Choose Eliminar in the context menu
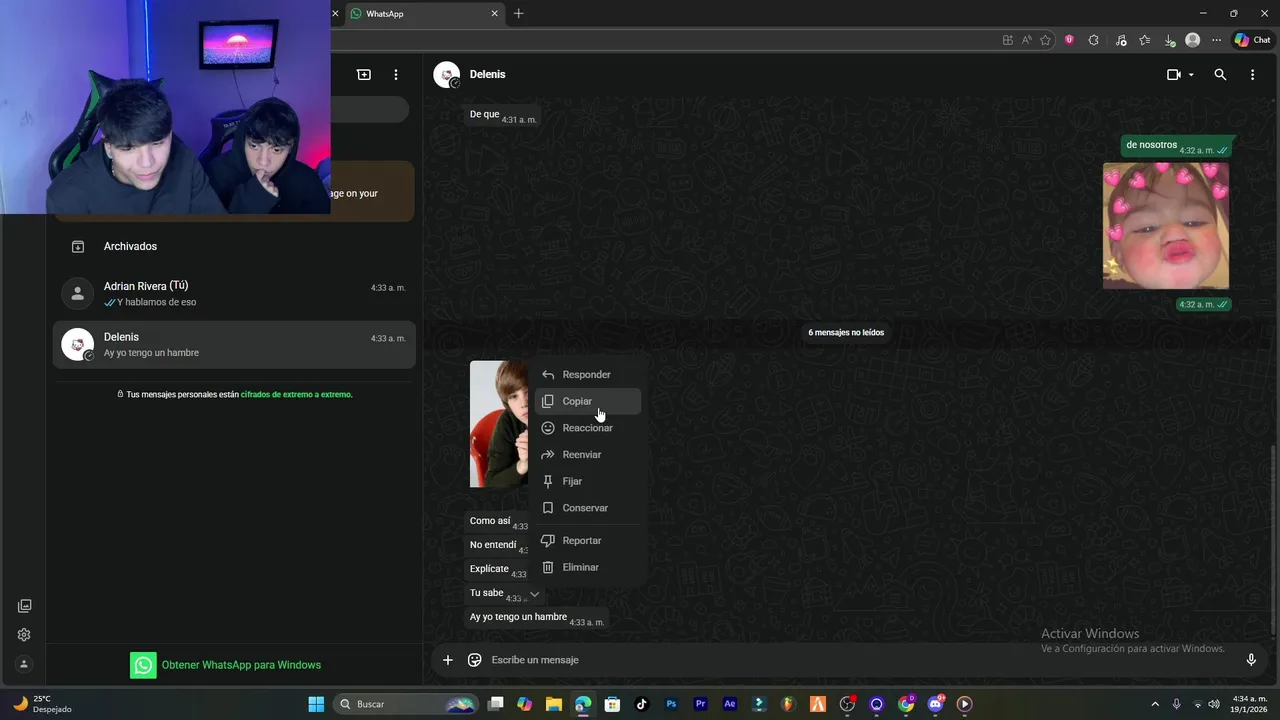This screenshot has height=720, width=1280. (x=588, y=567)
